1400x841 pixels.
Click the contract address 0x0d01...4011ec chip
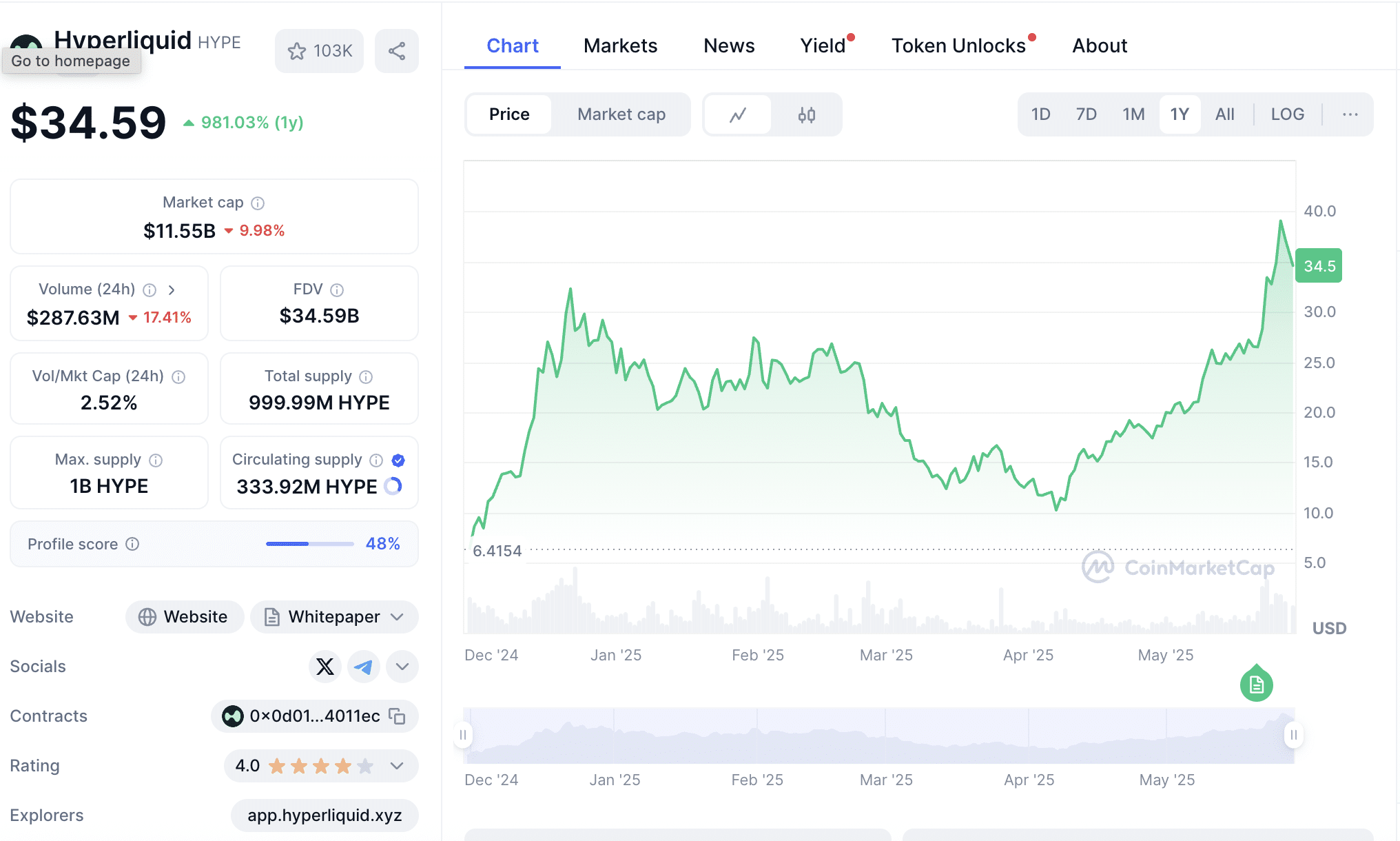[x=315, y=716]
